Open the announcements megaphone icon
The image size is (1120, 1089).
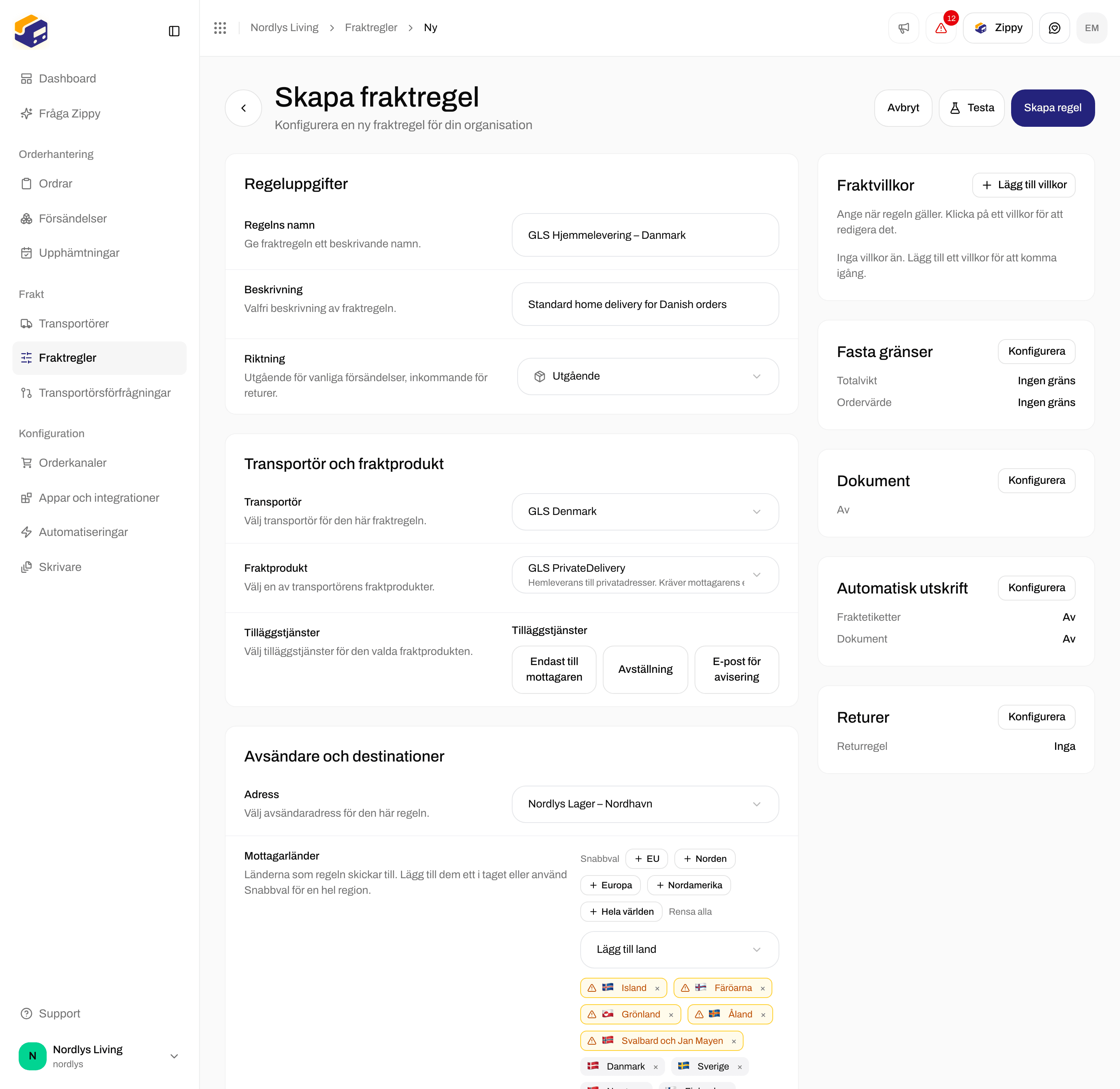[904, 28]
